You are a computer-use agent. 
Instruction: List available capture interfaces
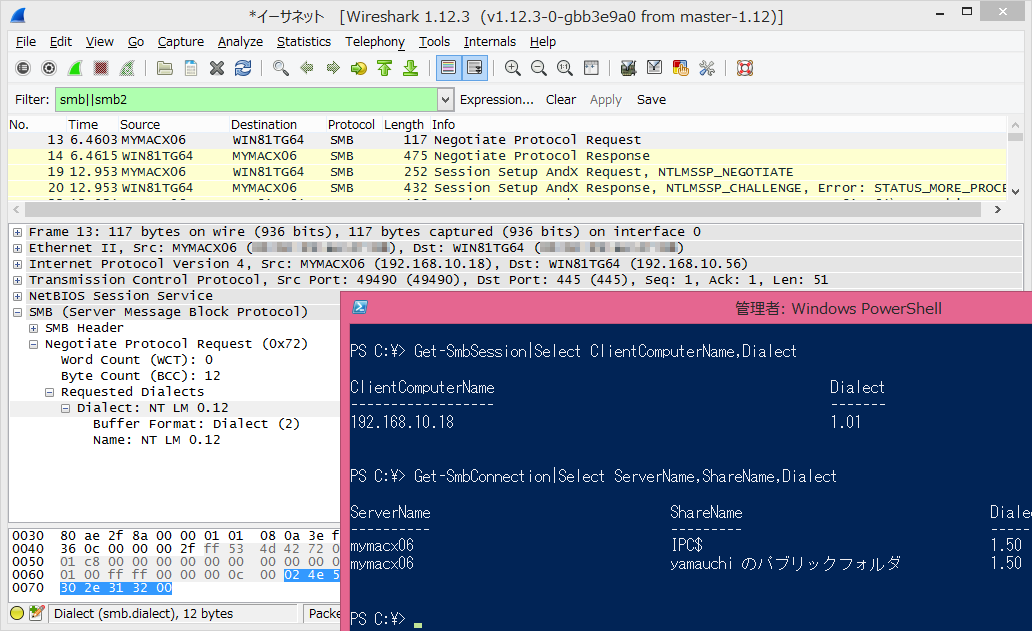tap(21, 67)
